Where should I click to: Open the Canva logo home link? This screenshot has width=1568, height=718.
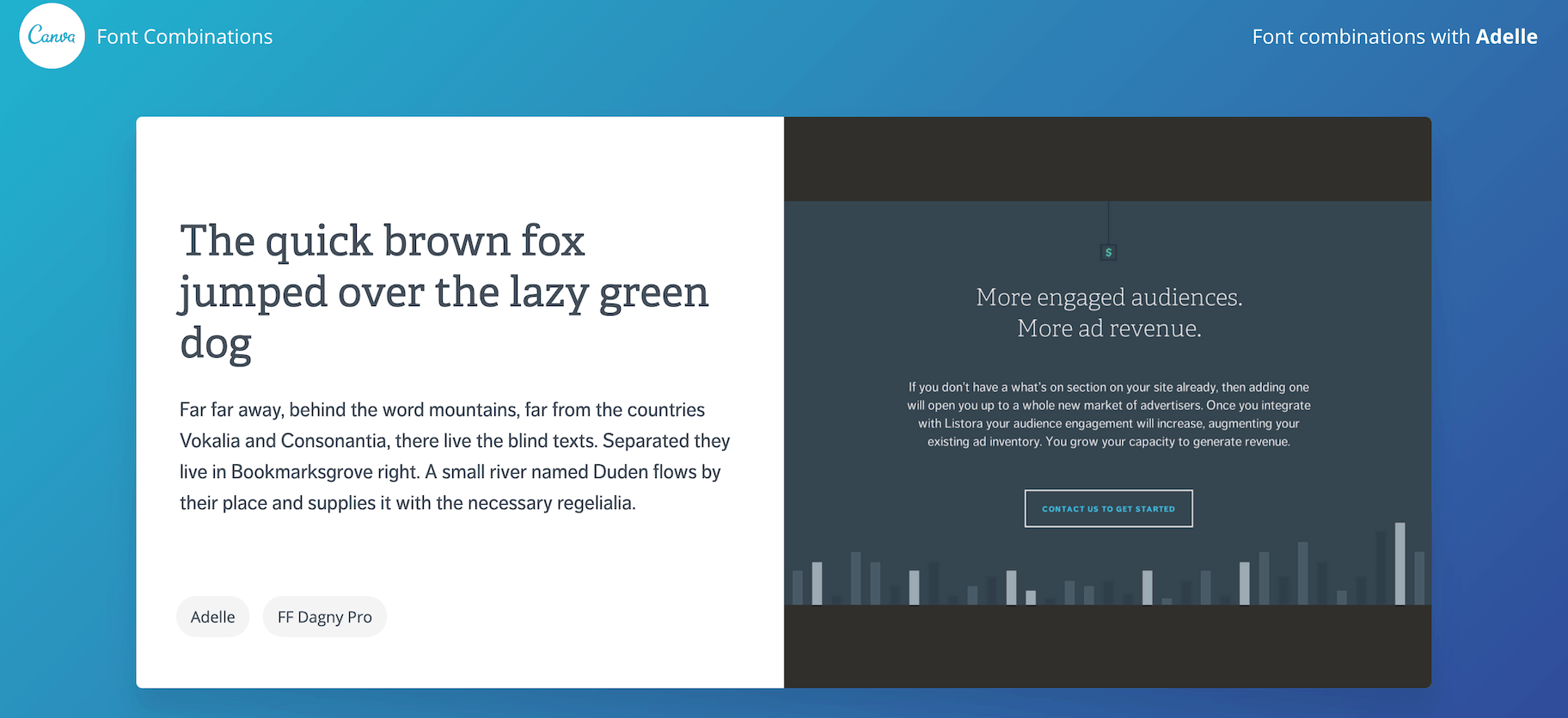(x=52, y=36)
